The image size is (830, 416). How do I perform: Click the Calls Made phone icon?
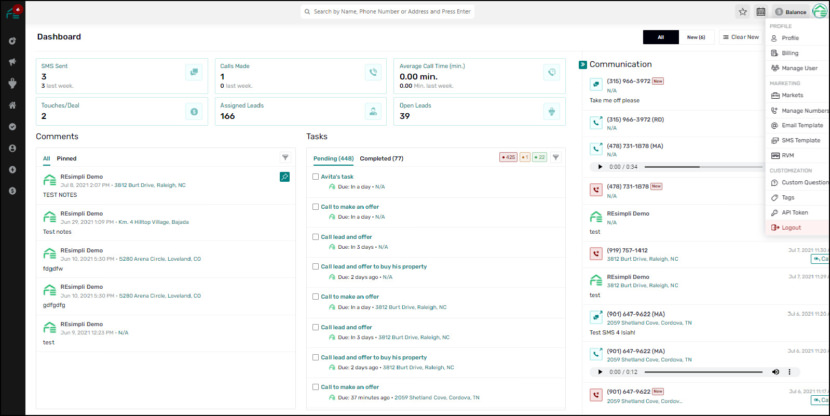373,73
